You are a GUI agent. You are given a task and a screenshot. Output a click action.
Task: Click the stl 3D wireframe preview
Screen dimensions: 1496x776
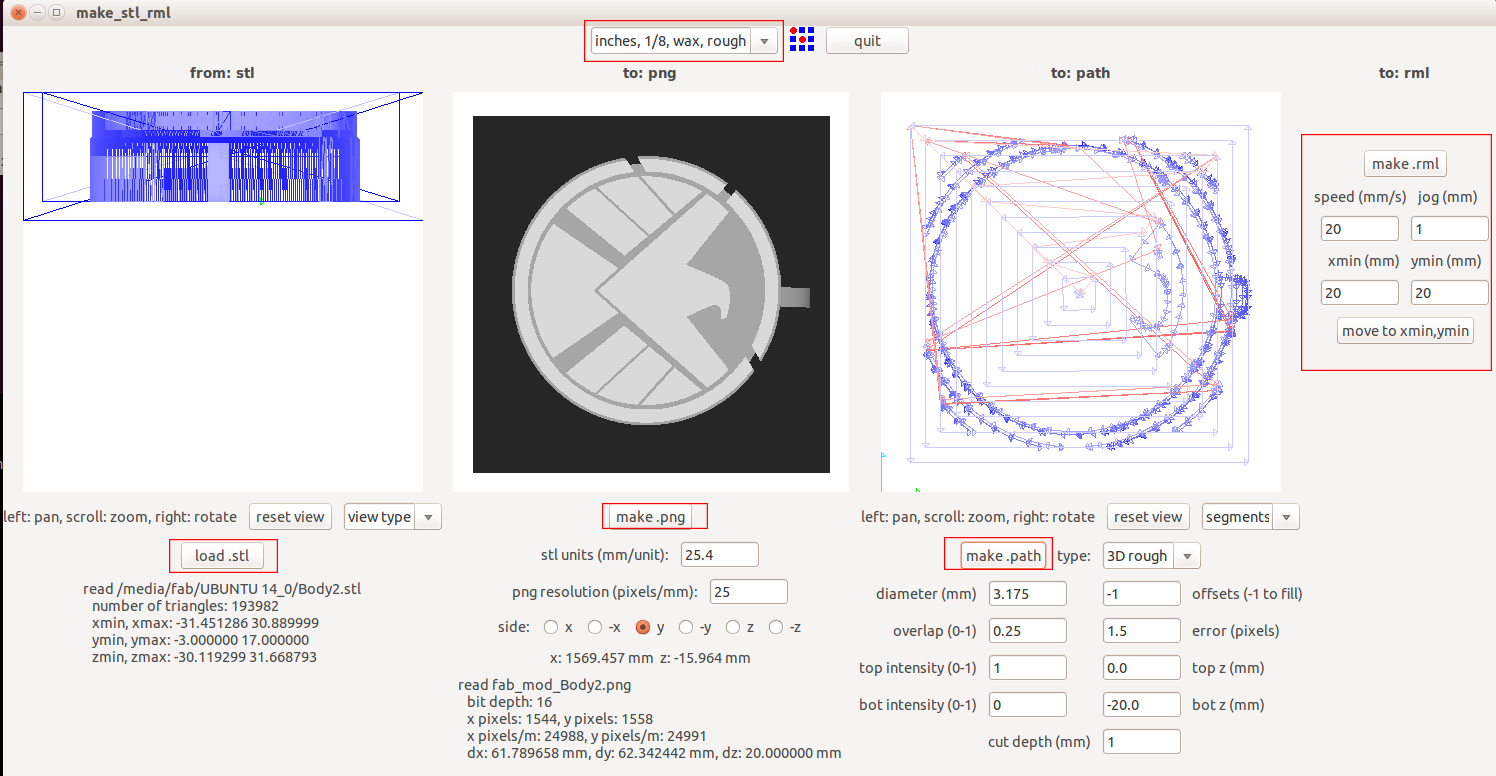223,292
